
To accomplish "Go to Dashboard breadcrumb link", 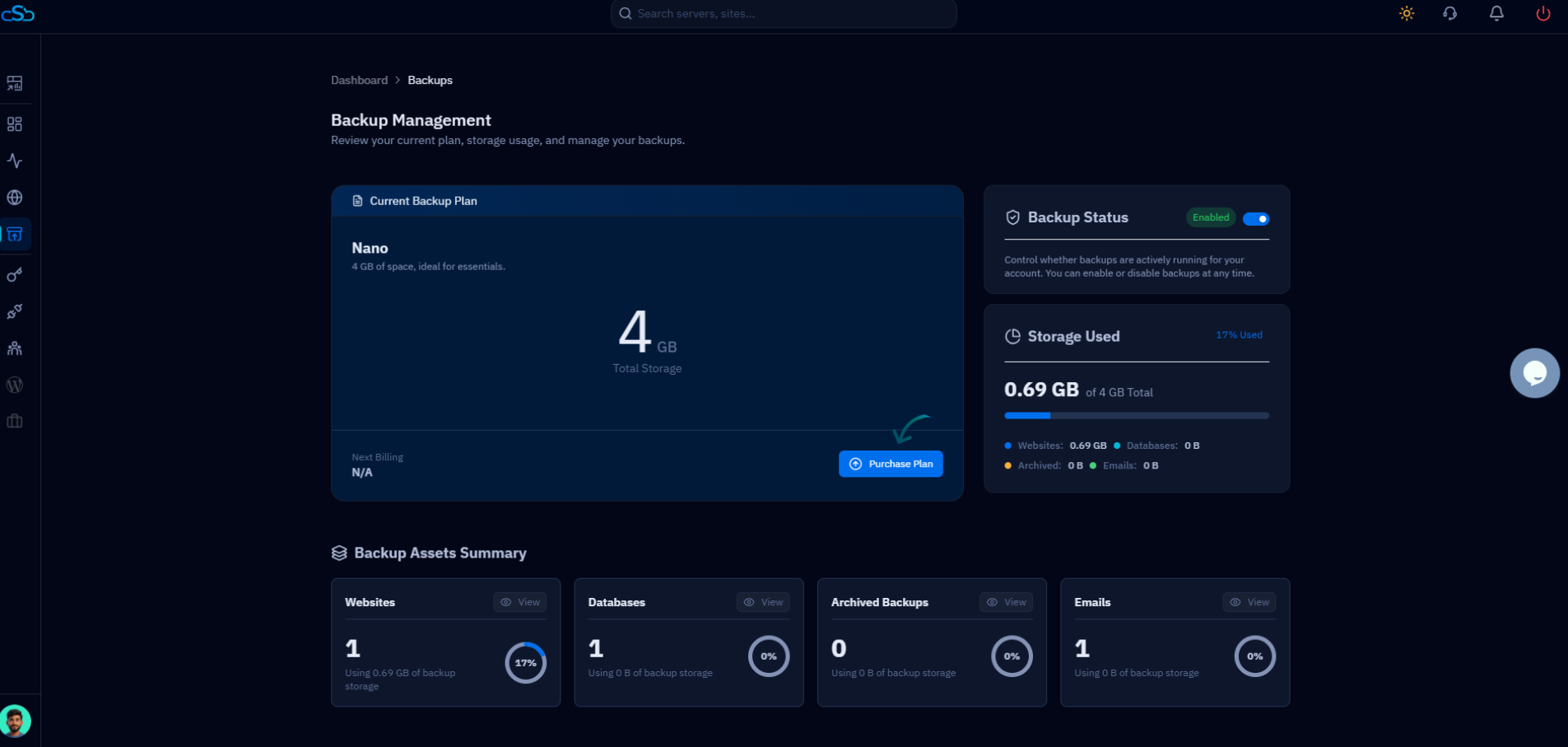I will 359,80.
